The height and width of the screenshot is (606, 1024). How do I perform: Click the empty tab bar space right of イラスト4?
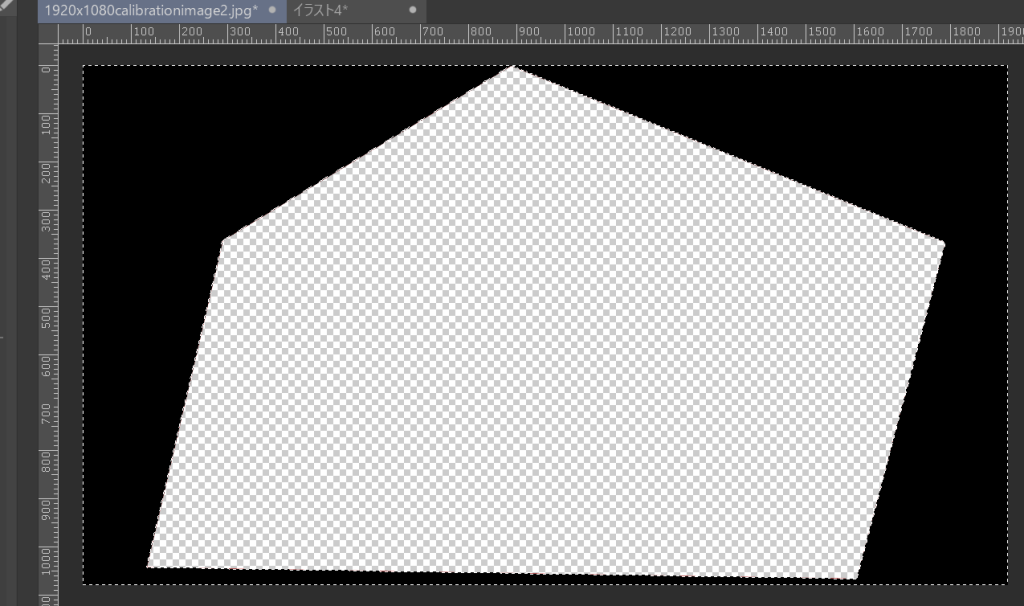[600, 10]
